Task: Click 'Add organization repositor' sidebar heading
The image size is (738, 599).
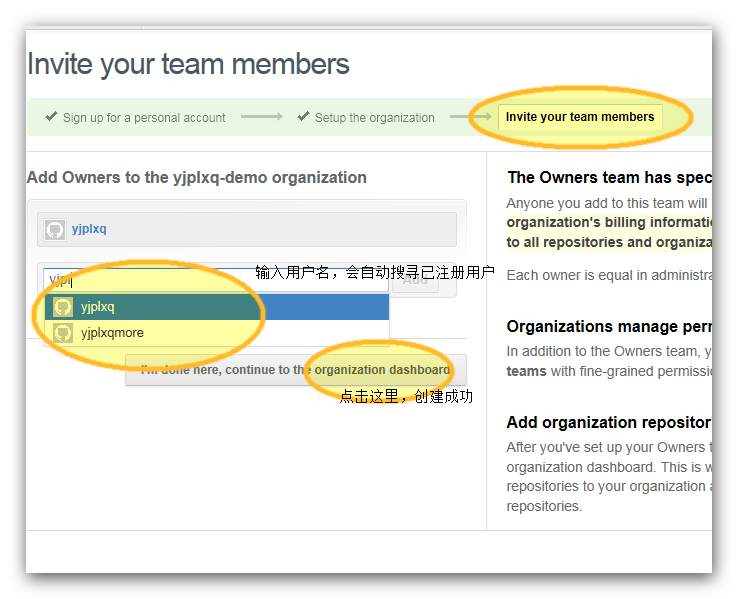Action: pyautogui.click(x=609, y=422)
